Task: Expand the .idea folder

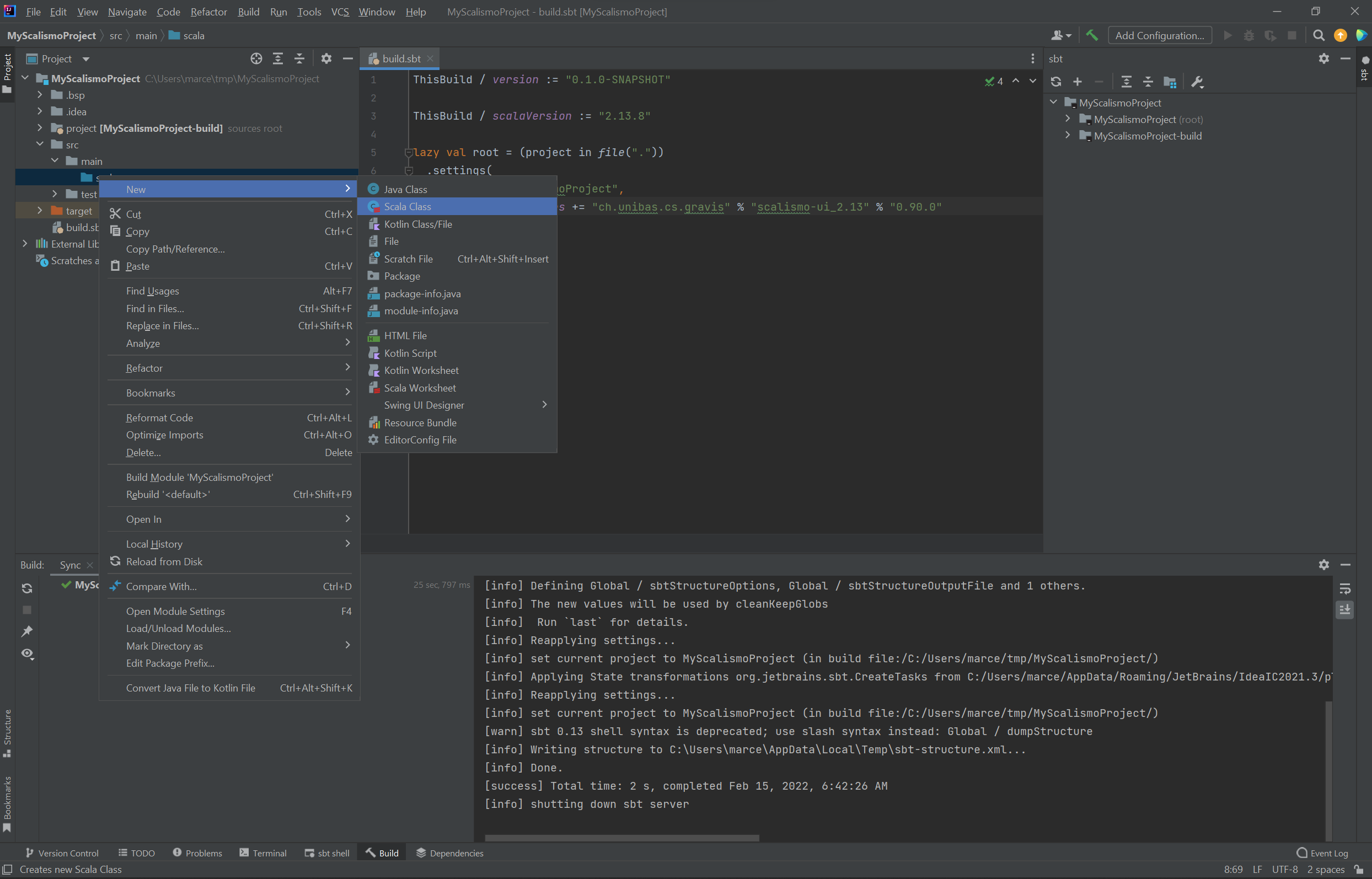Action: coord(39,111)
